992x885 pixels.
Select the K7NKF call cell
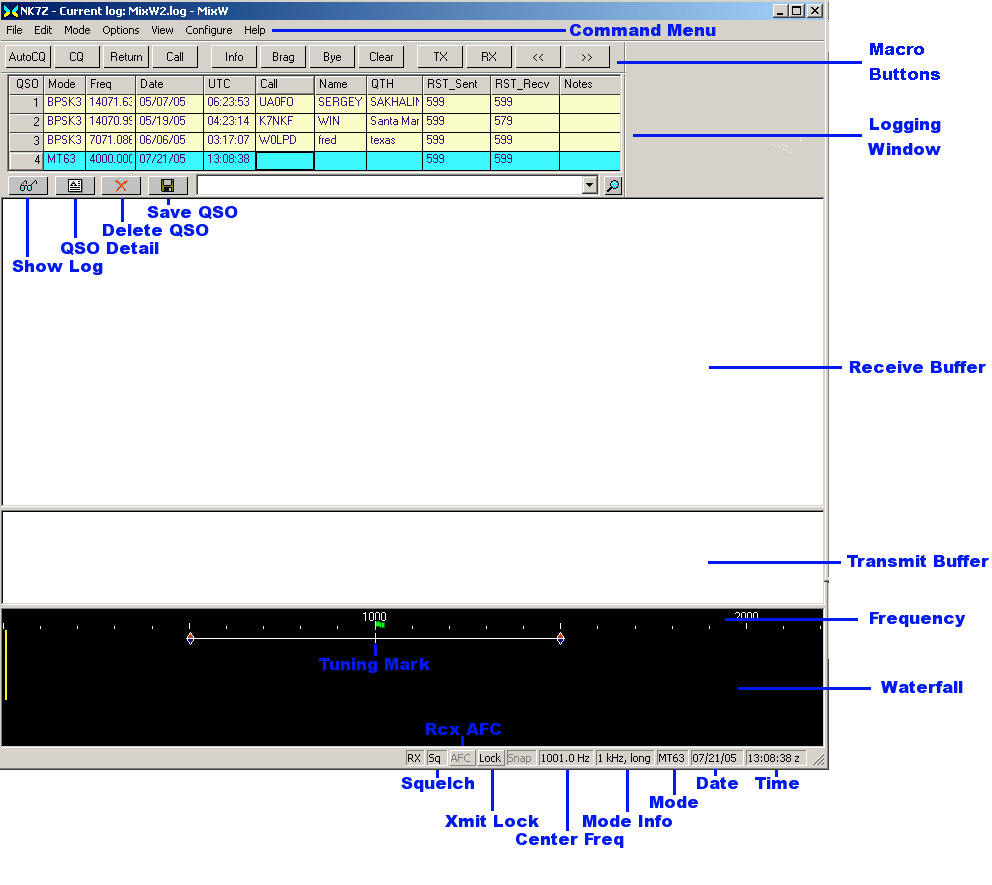(285, 121)
